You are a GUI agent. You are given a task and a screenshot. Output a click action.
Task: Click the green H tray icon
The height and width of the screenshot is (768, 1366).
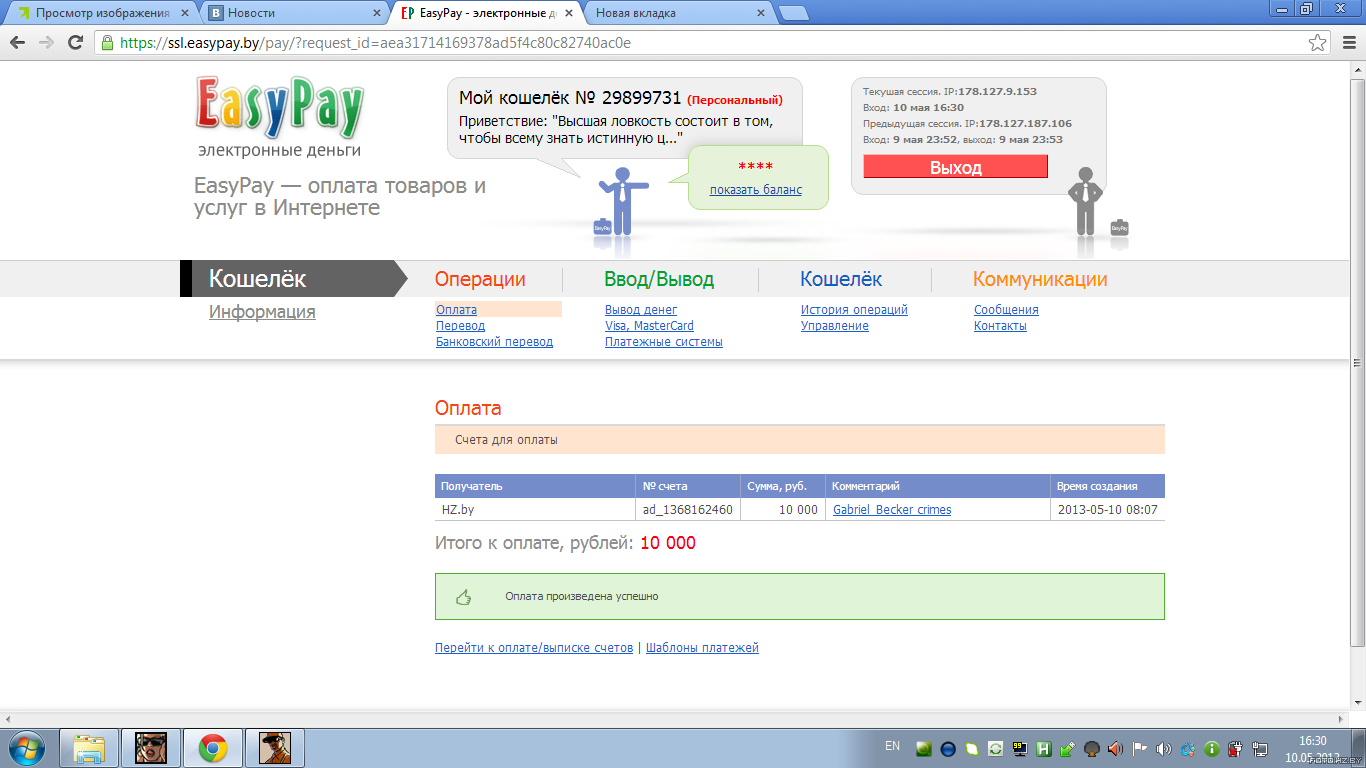(1043, 748)
